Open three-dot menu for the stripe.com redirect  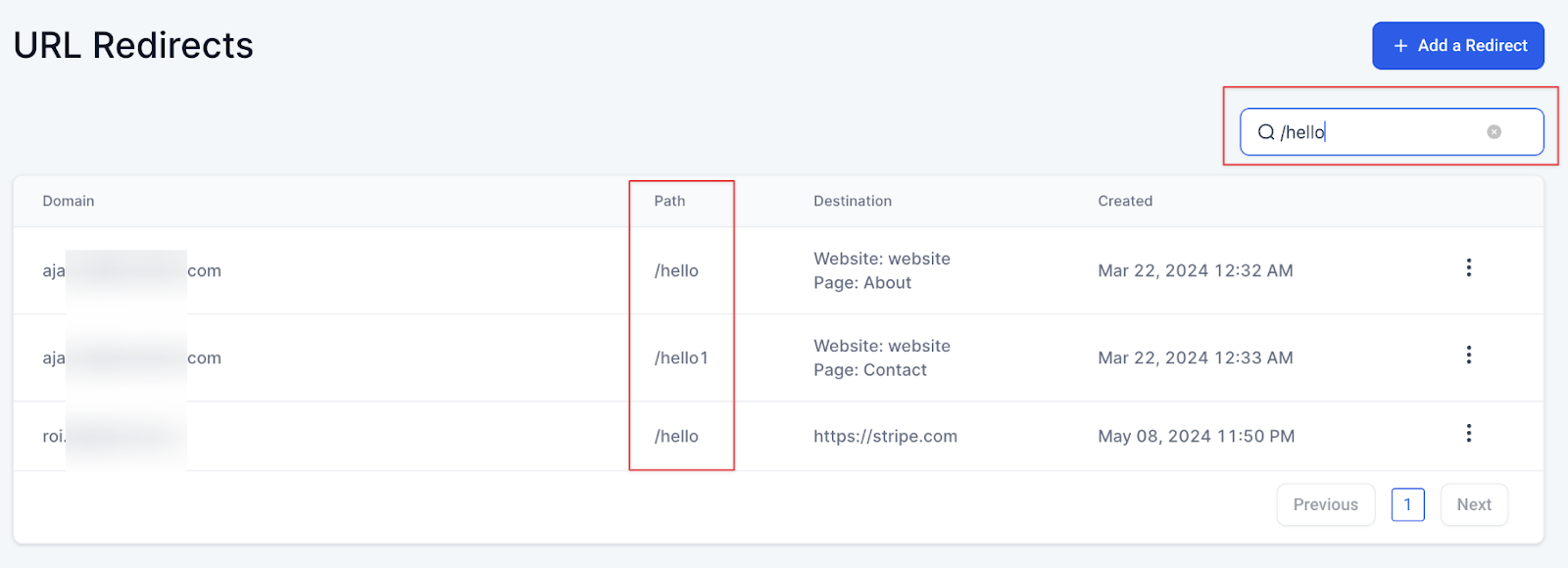(x=1468, y=434)
